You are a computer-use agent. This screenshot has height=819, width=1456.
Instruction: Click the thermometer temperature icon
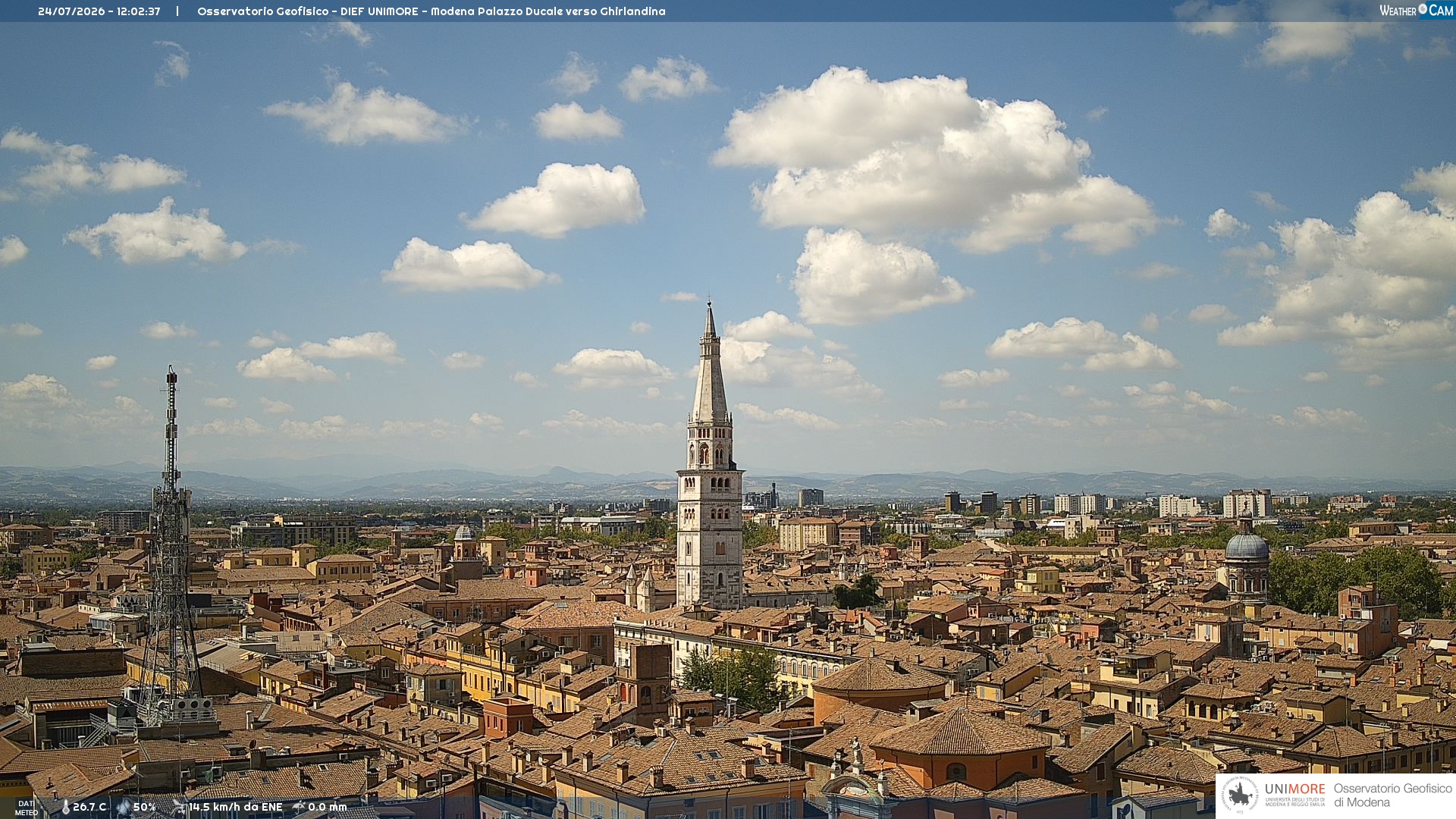(65, 808)
